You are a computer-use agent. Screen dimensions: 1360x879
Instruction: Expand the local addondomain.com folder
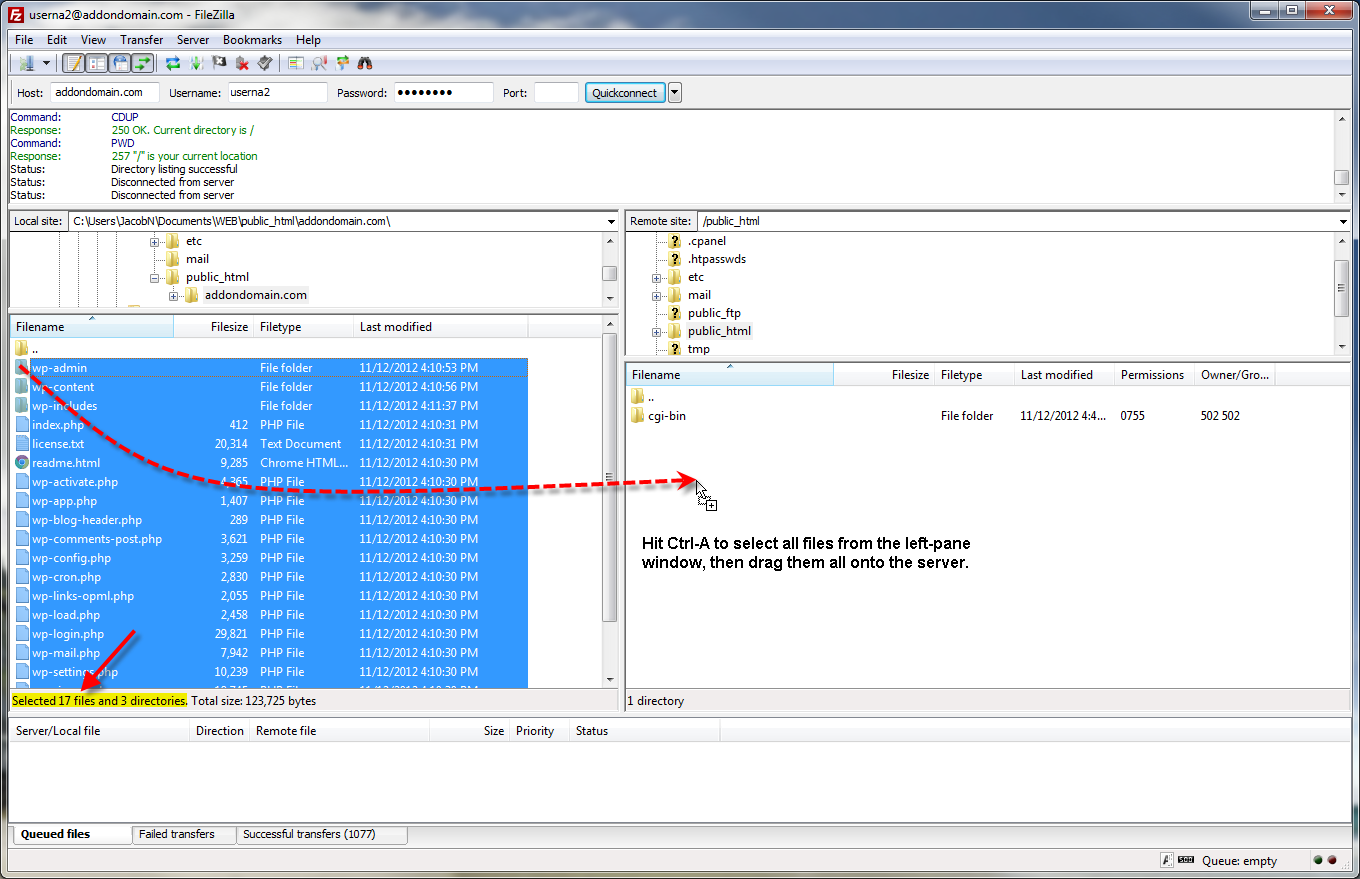coord(174,295)
